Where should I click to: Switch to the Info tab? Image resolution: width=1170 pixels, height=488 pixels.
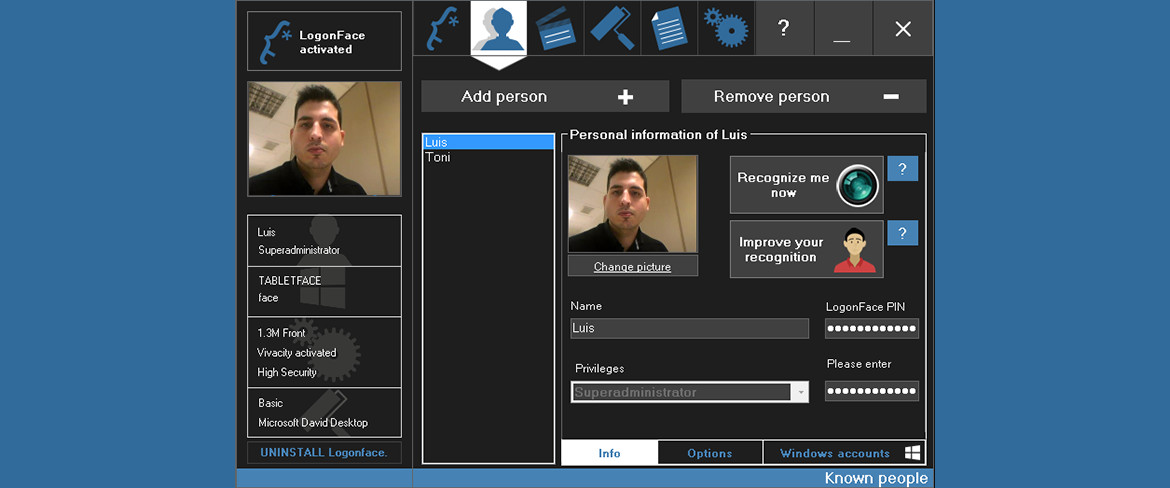click(x=610, y=453)
